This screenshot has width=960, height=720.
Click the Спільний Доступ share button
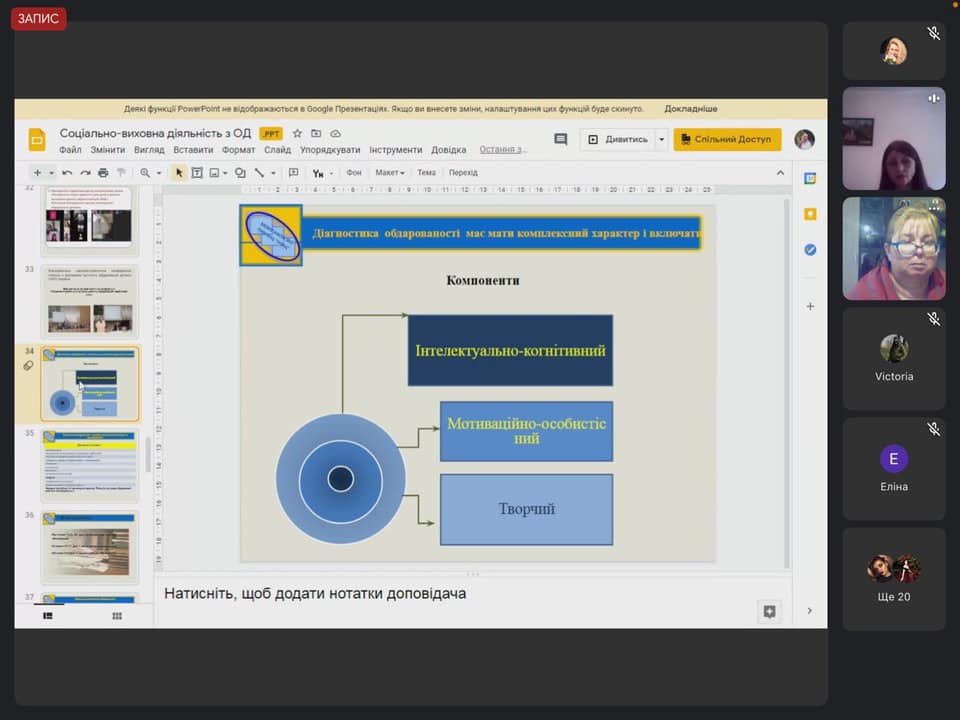click(x=727, y=140)
